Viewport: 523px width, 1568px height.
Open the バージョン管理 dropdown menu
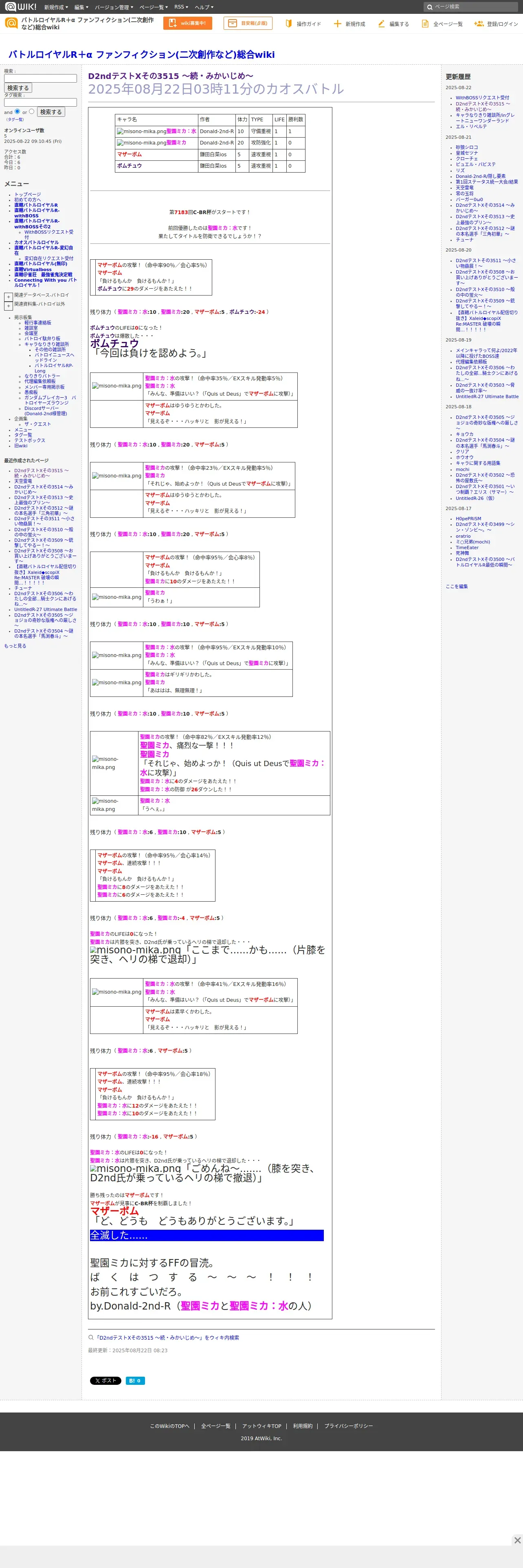click(x=114, y=7)
